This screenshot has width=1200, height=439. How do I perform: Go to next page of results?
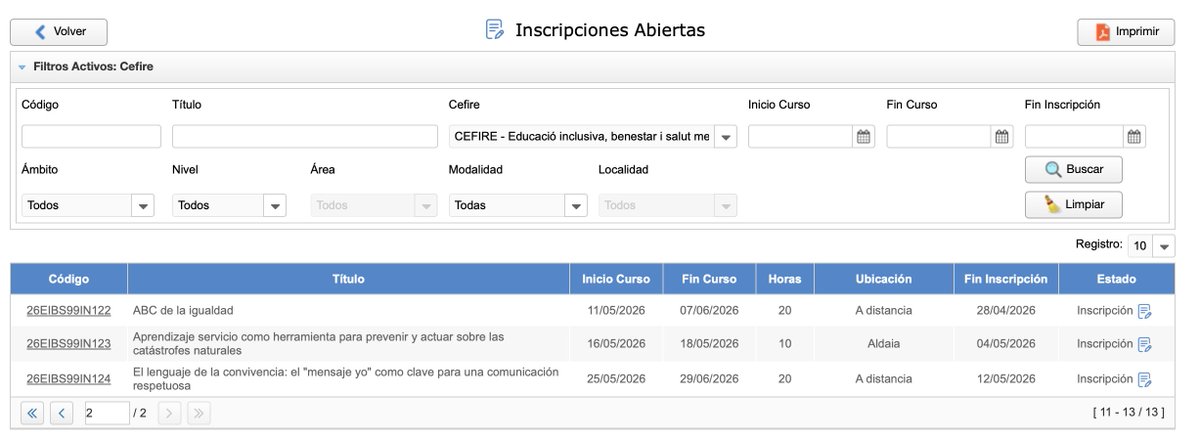point(170,412)
